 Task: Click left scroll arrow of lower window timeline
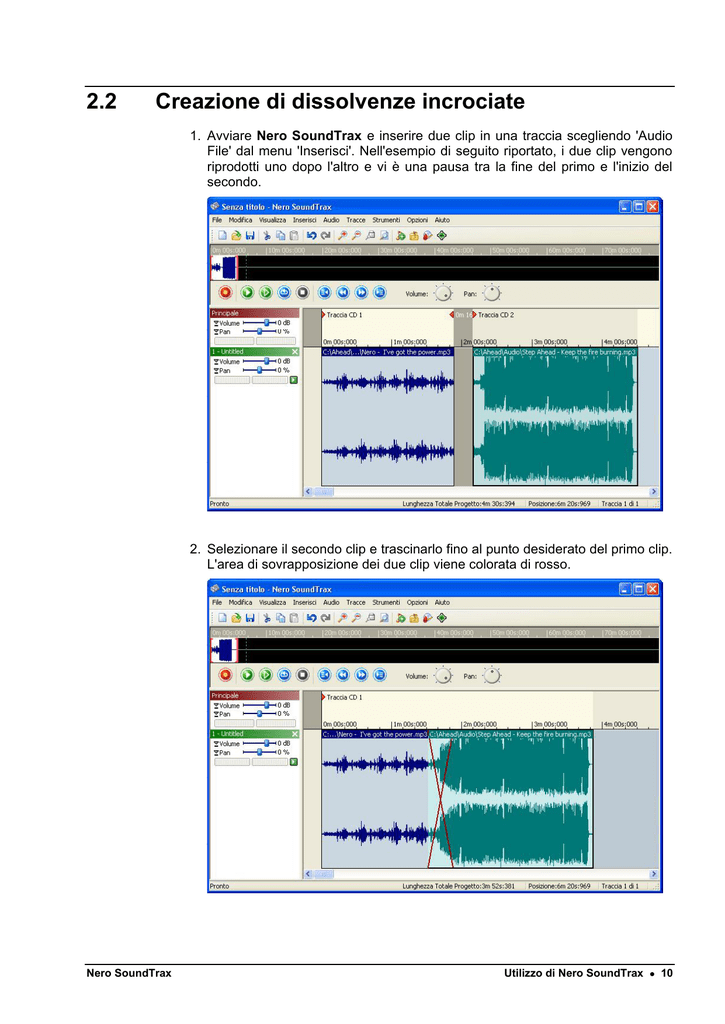point(308,874)
